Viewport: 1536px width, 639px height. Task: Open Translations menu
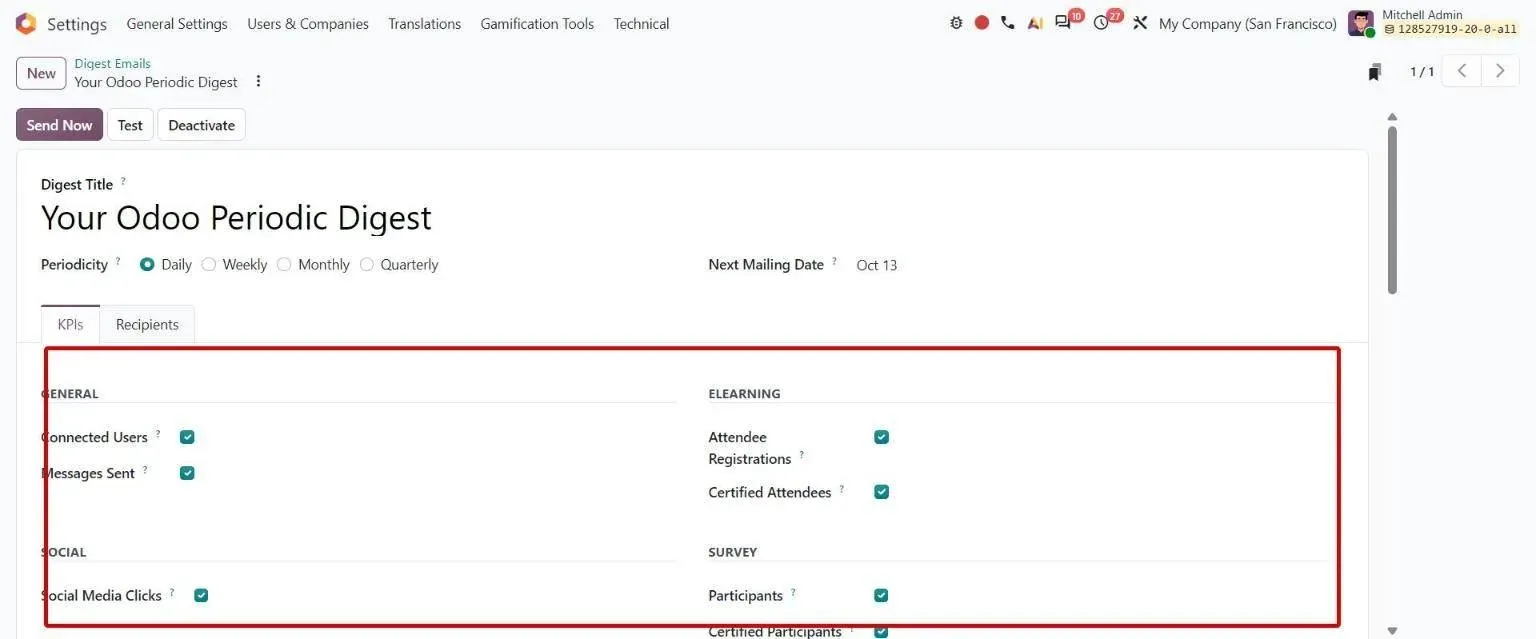tap(425, 24)
